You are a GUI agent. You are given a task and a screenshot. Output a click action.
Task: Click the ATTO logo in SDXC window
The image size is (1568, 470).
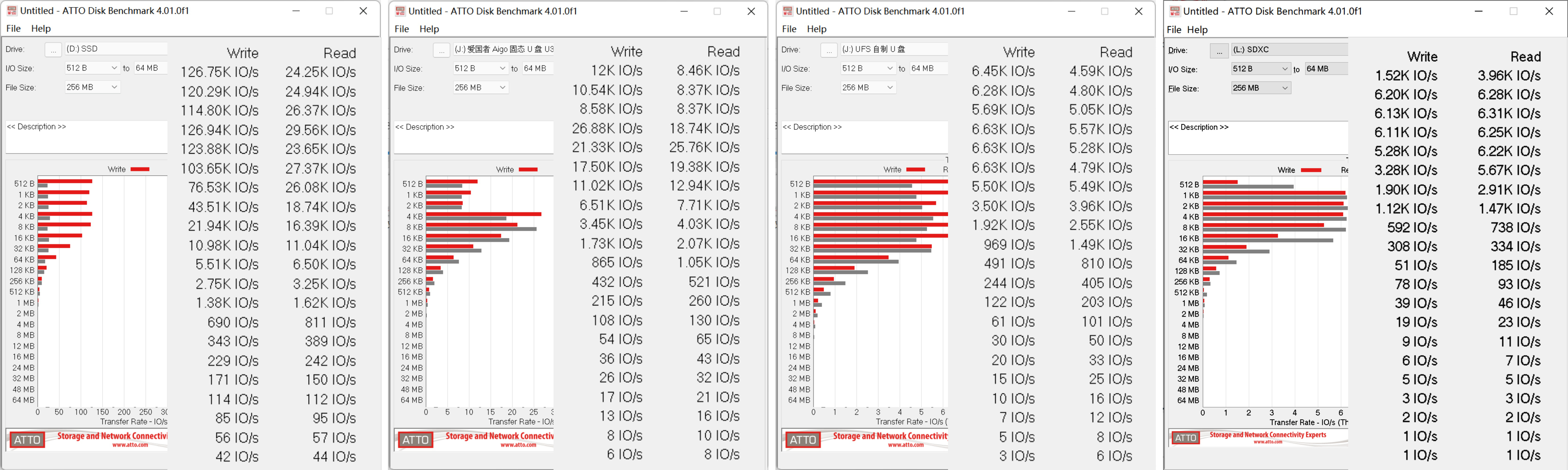click(1185, 438)
